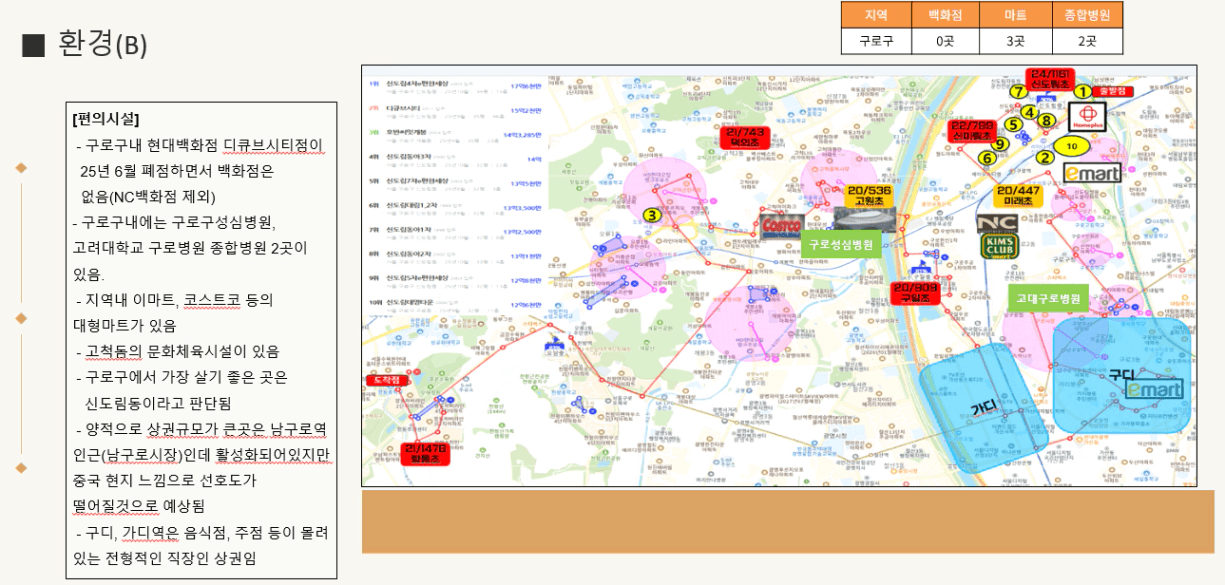Viewport: 1225px width, 585px height.
Task: Click yellow marker number 9
Action: pos(999,145)
